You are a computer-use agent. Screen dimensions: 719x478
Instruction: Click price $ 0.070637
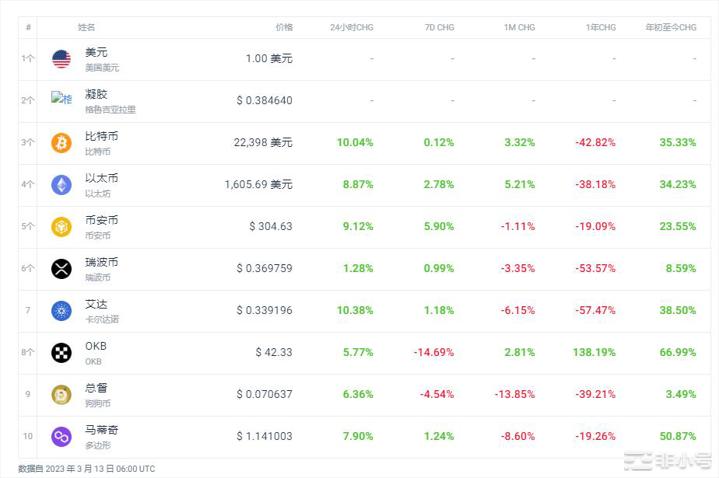coord(265,395)
